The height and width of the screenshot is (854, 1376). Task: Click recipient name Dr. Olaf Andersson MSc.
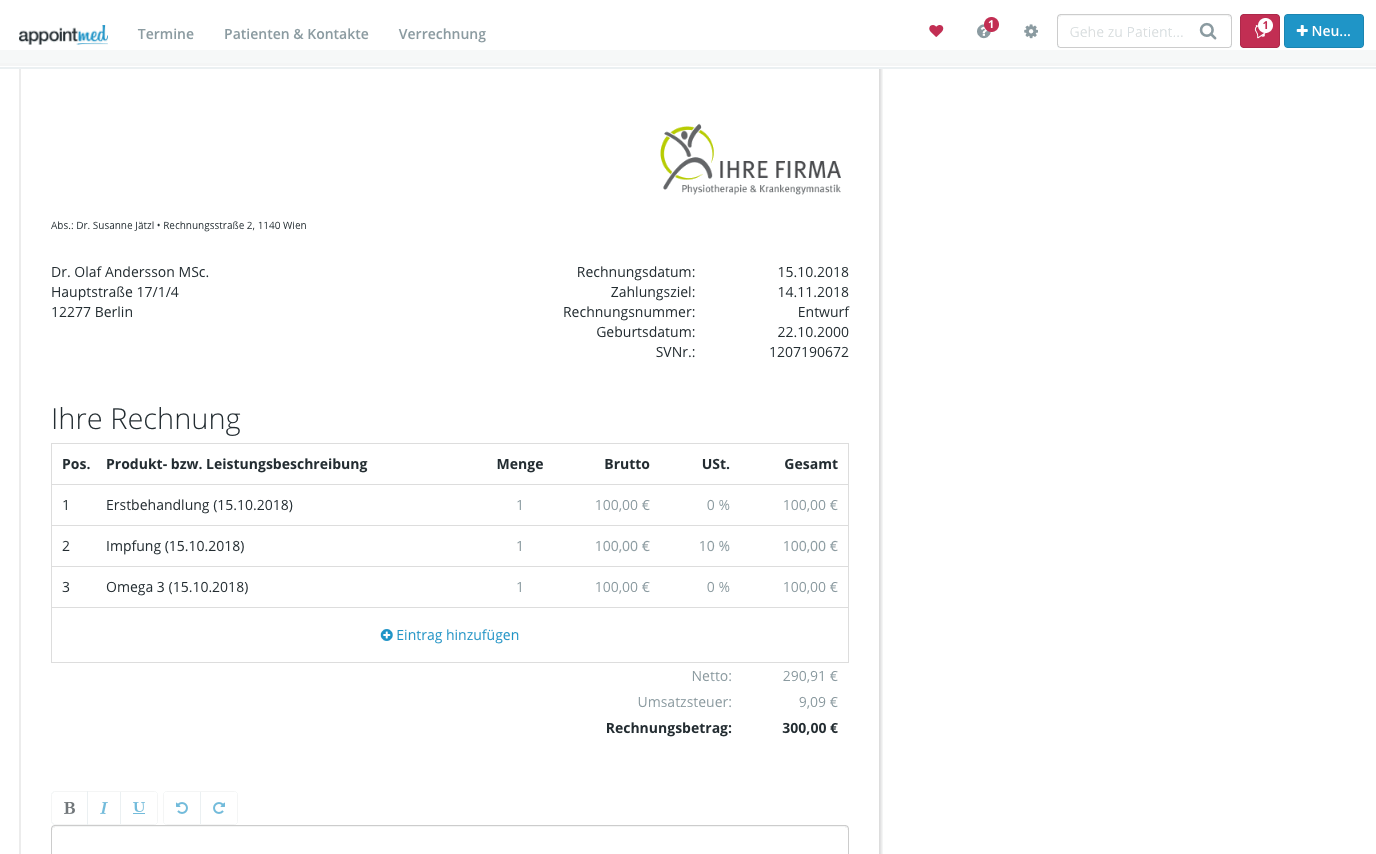pyautogui.click(x=130, y=272)
